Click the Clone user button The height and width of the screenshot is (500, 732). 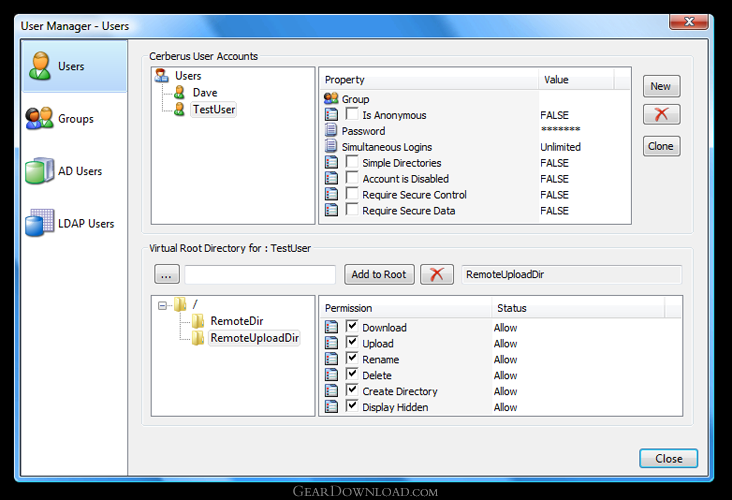click(x=661, y=146)
